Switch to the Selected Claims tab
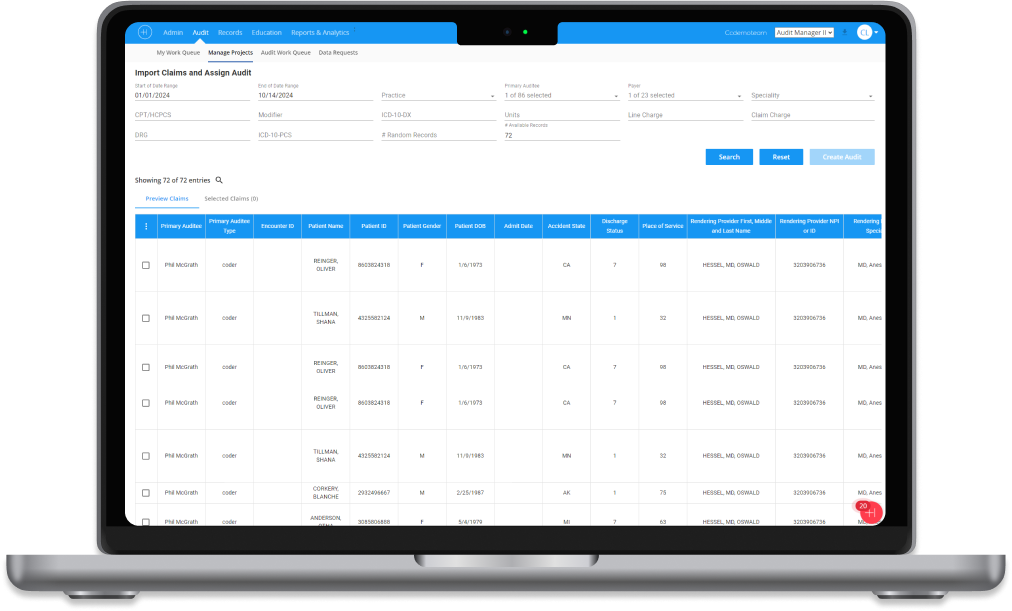Image resolution: width=1012 pixels, height=611 pixels. (232, 198)
